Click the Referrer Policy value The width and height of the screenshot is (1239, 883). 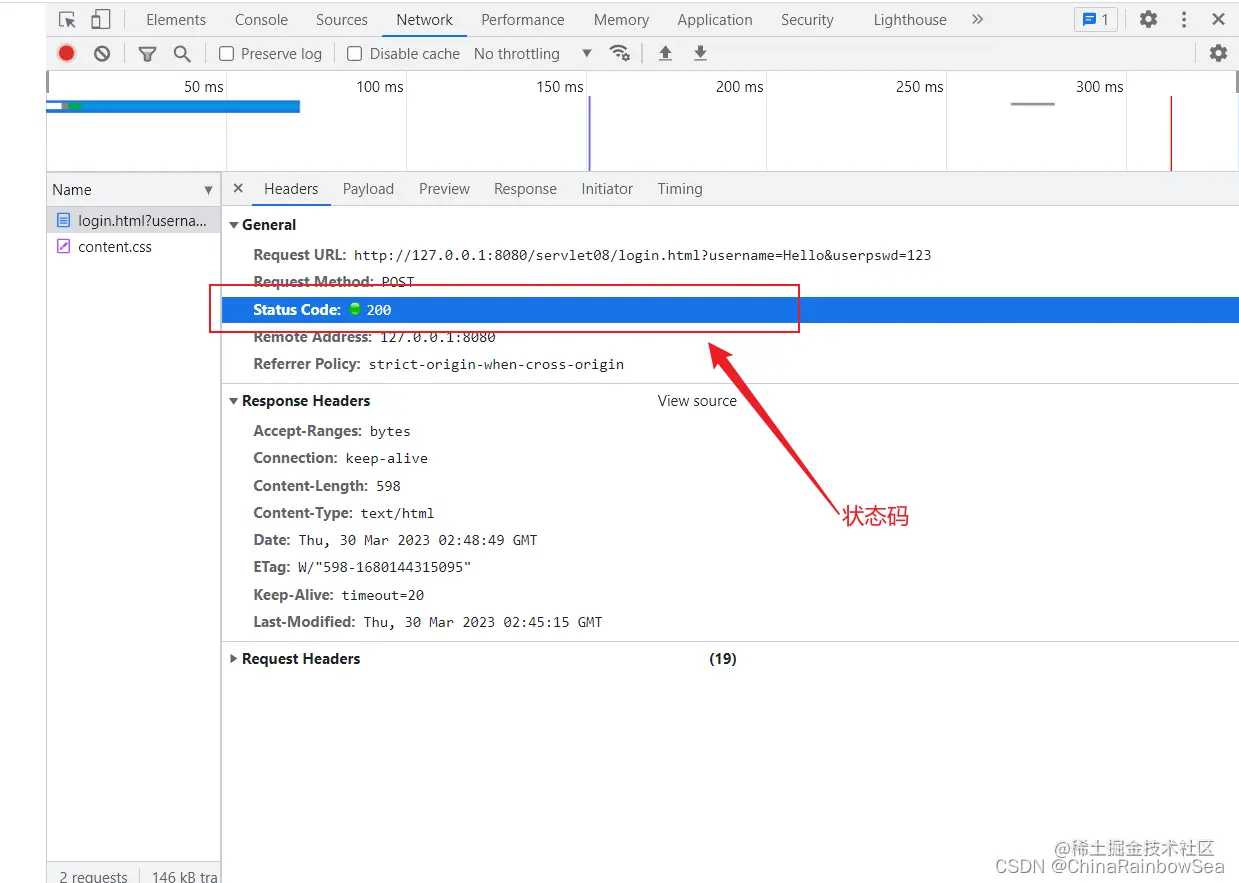pyautogui.click(x=496, y=364)
